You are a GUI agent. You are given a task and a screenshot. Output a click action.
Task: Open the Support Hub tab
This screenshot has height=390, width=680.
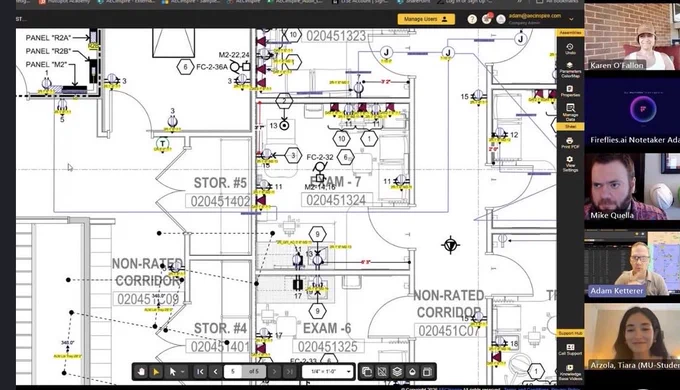[x=570, y=333]
